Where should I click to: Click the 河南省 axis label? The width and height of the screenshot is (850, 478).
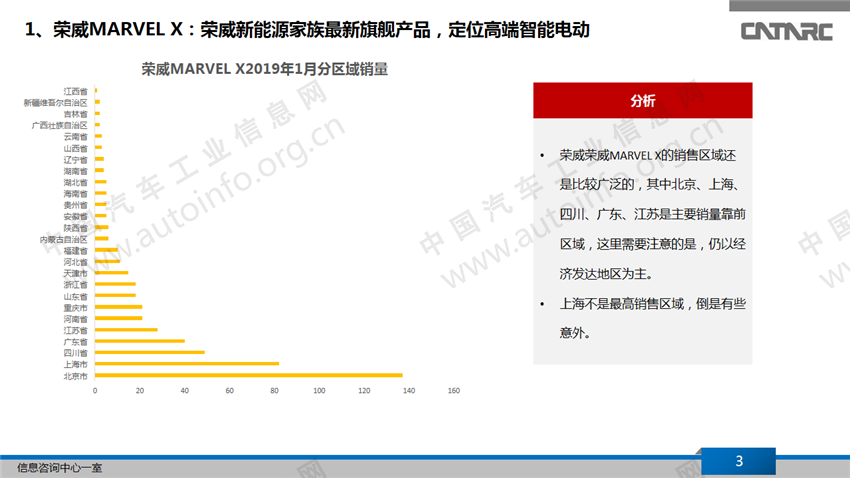(x=75, y=319)
